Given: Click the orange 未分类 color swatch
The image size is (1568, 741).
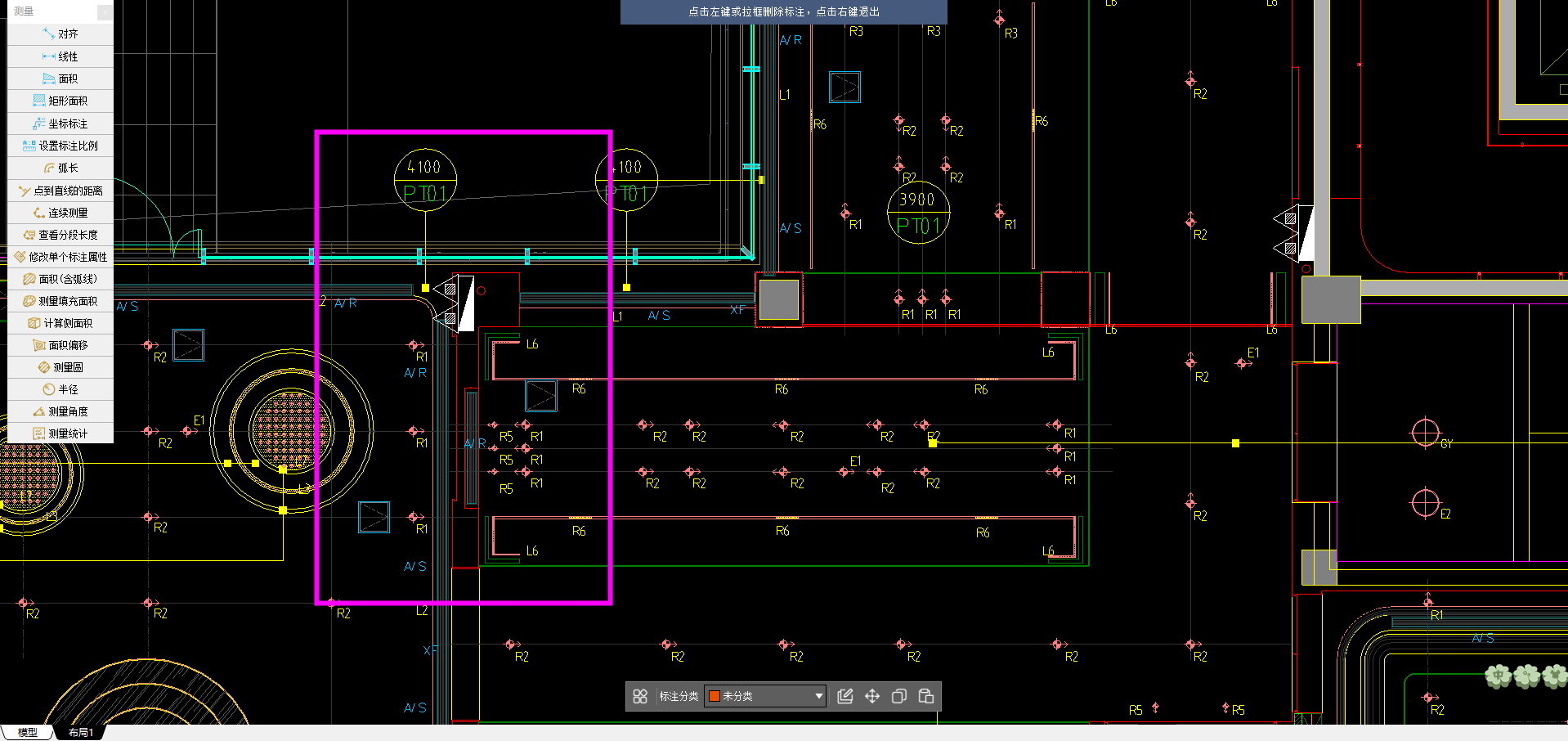Looking at the screenshot, I should click(x=714, y=696).
